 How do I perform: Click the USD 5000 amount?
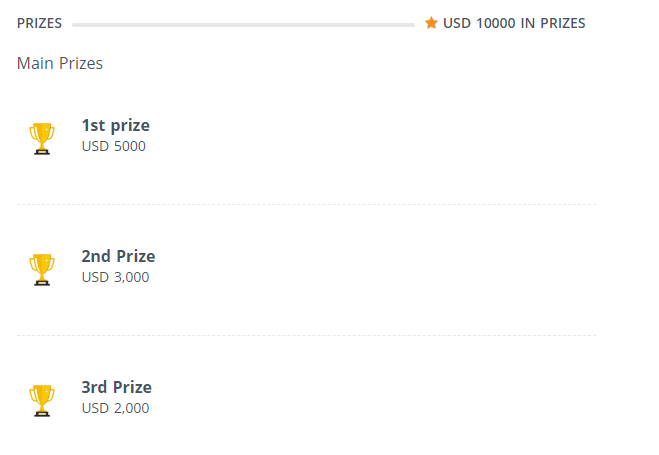[x=113, y=146]
